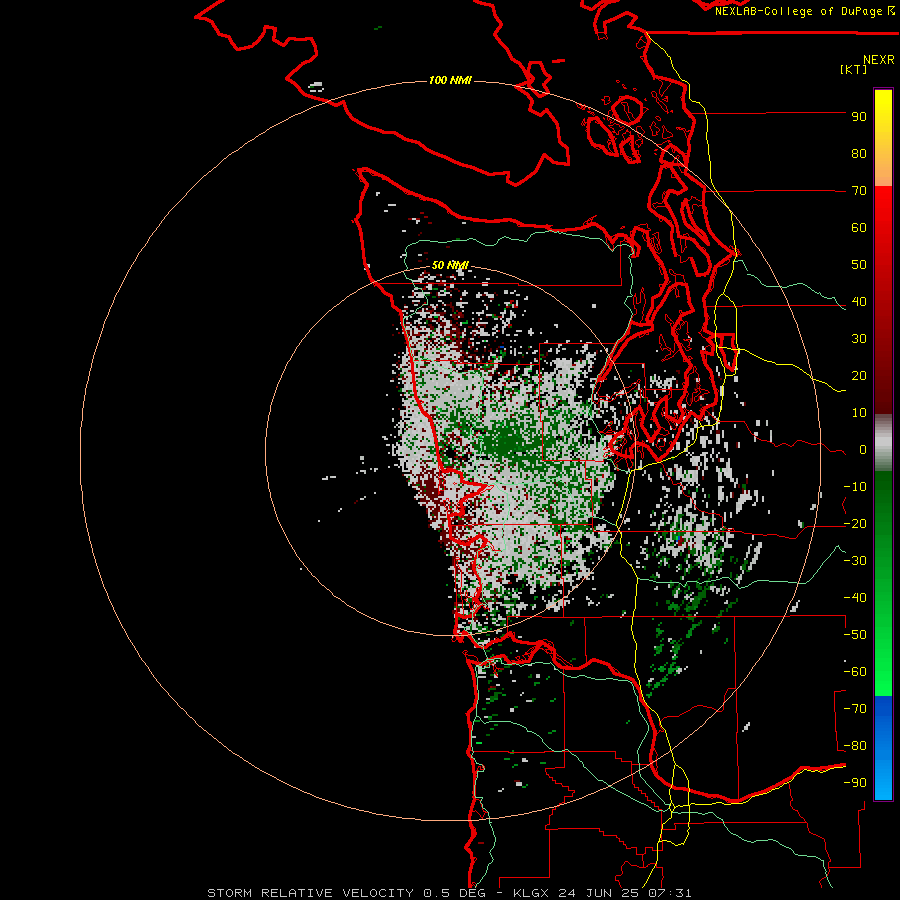The width and height of the screenshot is (900, 900).
Task: Click the "60" value on velocity scale
Action: point(859,227)
